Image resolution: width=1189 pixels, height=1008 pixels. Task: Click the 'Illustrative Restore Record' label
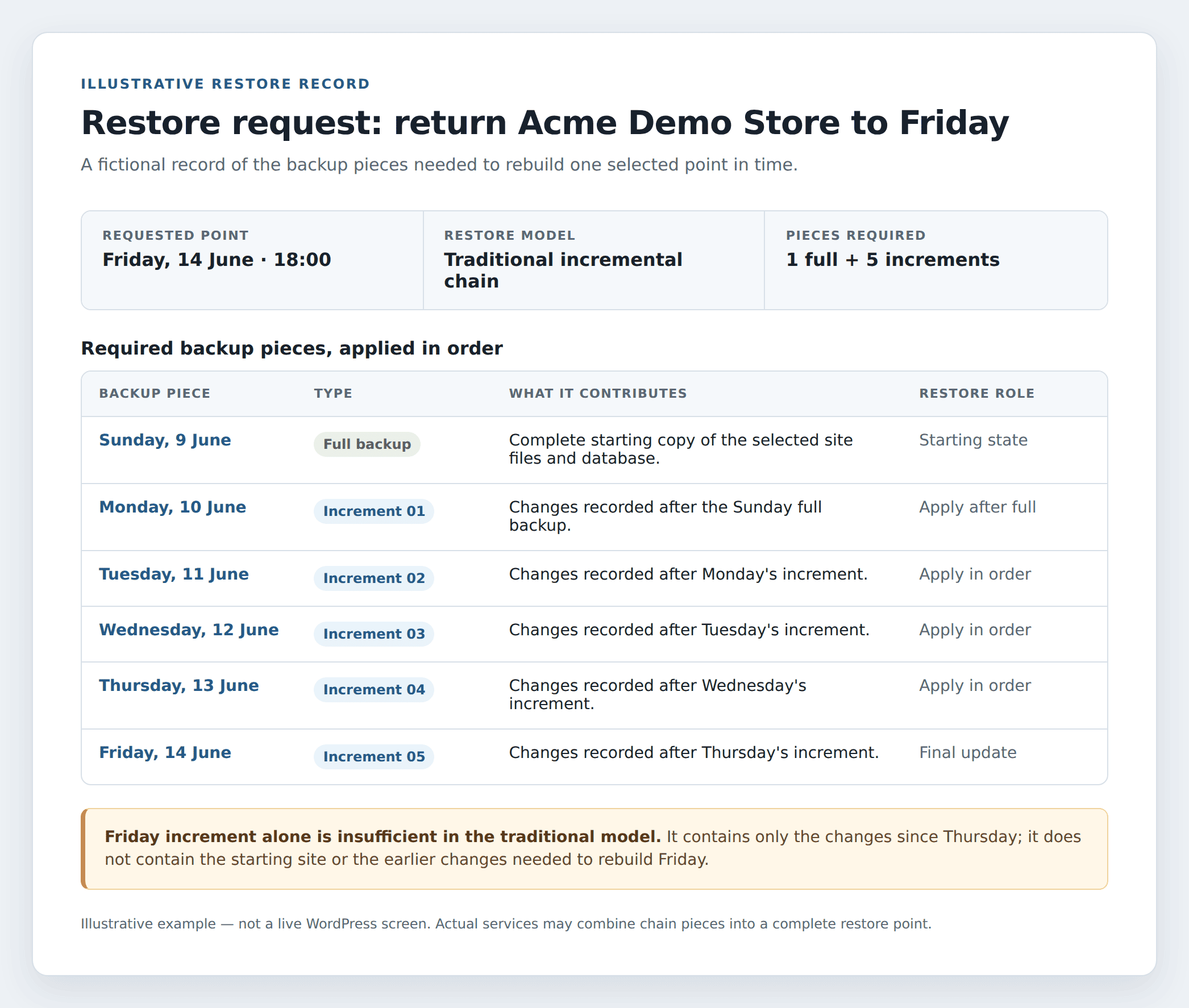click(x=225, y=84)
